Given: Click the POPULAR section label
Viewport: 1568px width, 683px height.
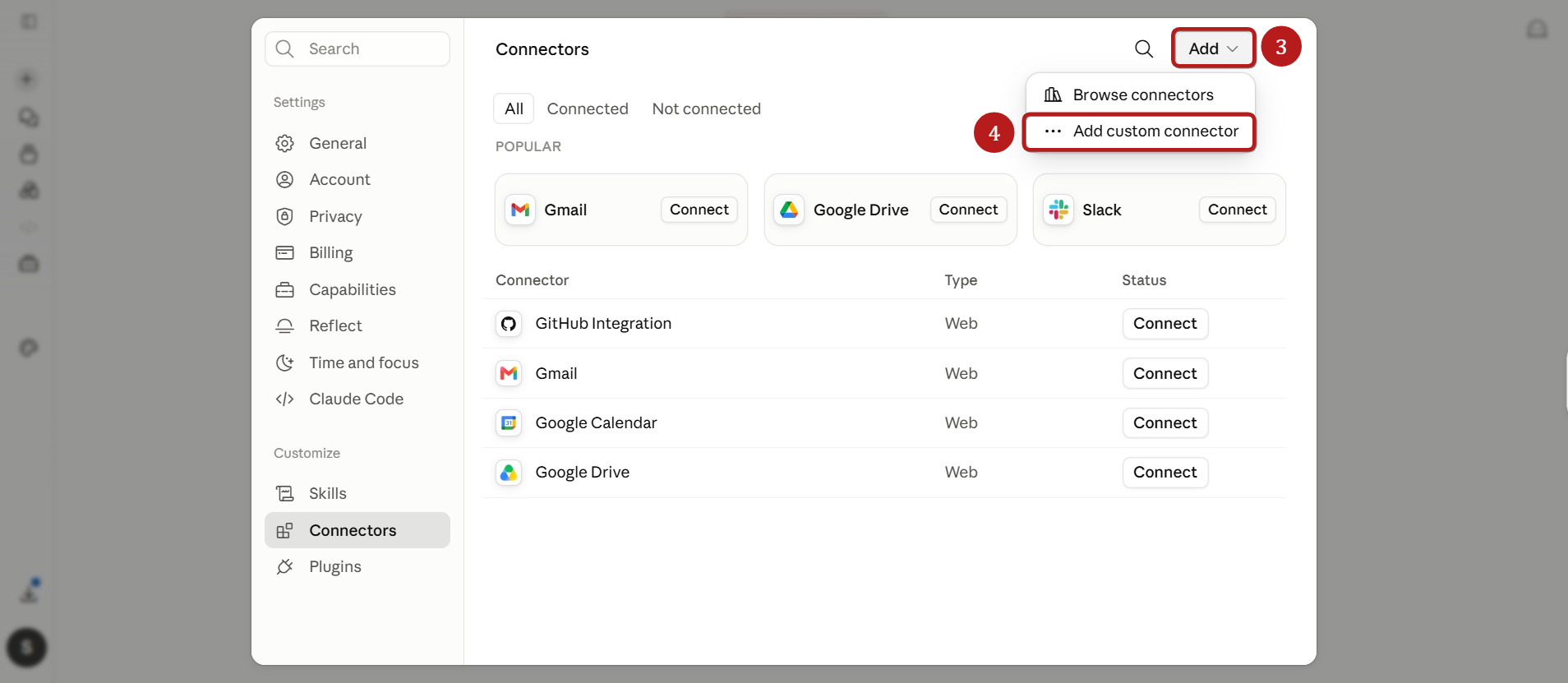Looking at the screenshot, I should pos(528,146).
